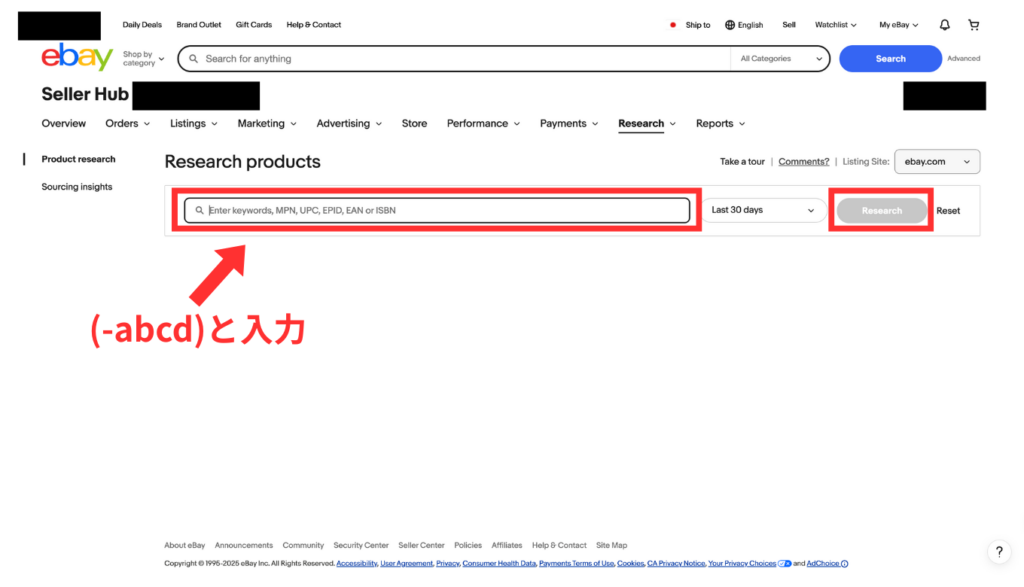Open the footer Help & Contact link
Image resolution: width=1024 pixels, height=587 pixels.
tap(559, 545)
